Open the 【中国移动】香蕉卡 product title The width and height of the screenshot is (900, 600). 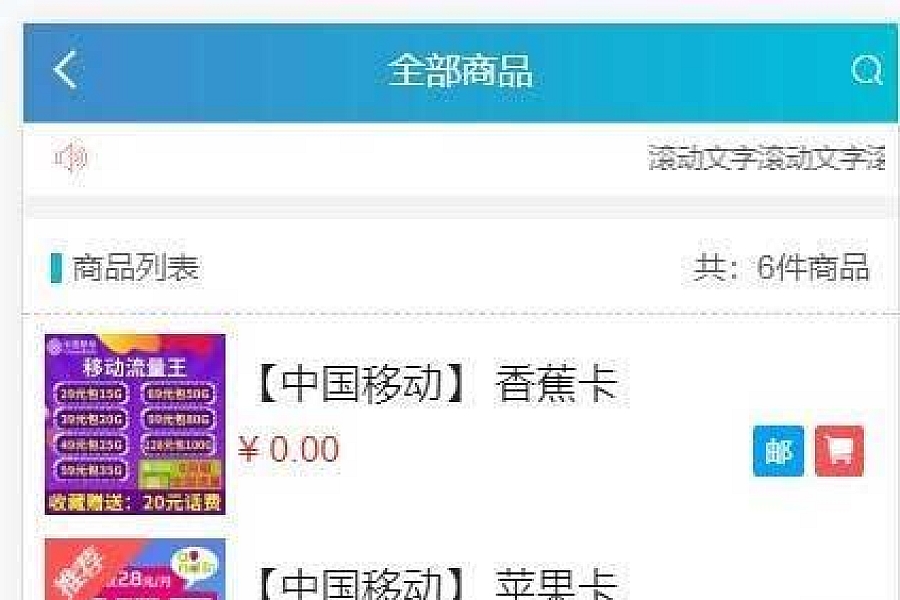437,384
